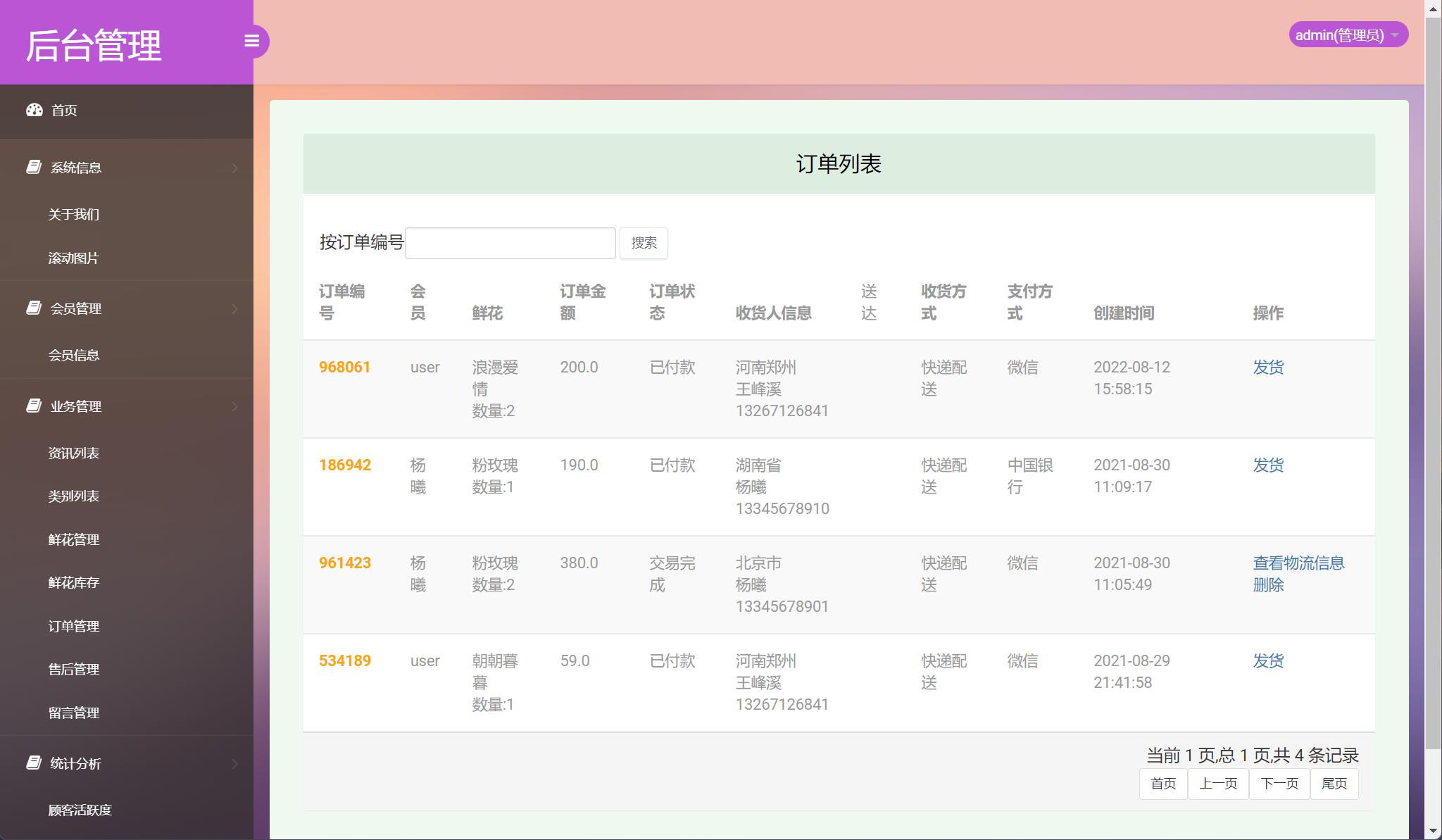Click the 下一页 pagination button
Image resolution: width=1442 pixels, height=840 pixels.
point(1280,783)
